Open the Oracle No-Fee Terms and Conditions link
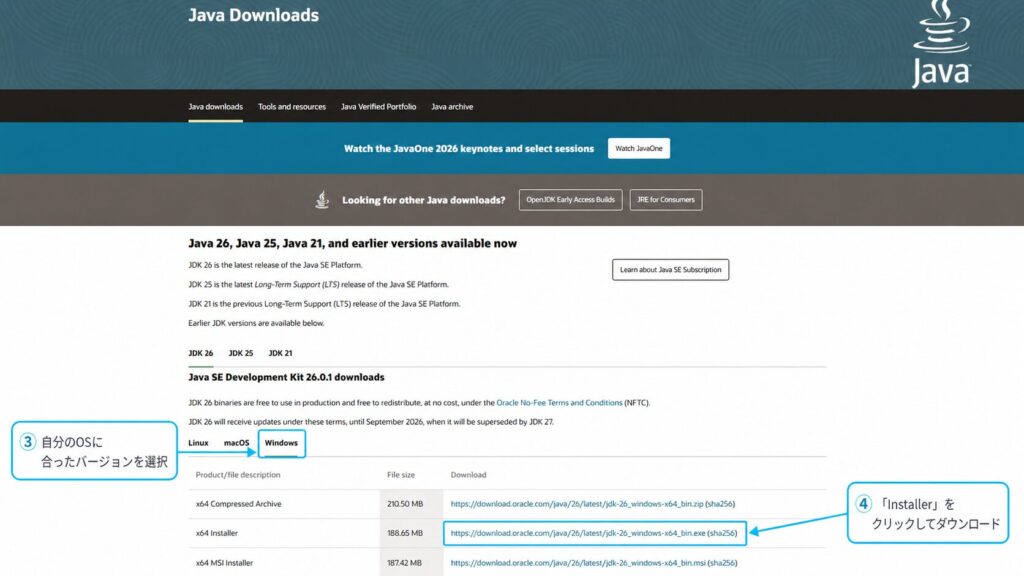Screen dimensions: 1024x576 (x=559, y=403)
